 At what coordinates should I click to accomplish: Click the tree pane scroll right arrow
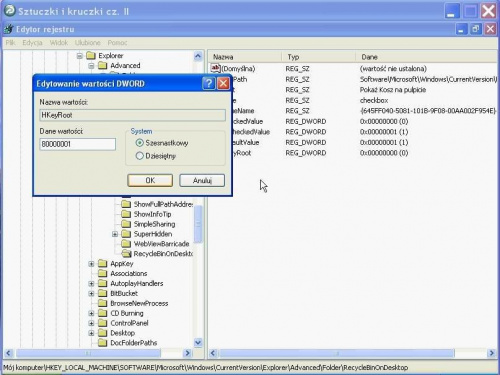click(187, 353)
